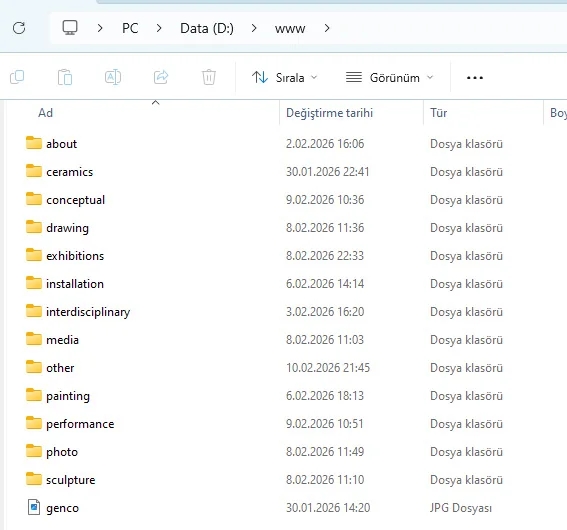Select the about folder icon

(x=34, y=143)
